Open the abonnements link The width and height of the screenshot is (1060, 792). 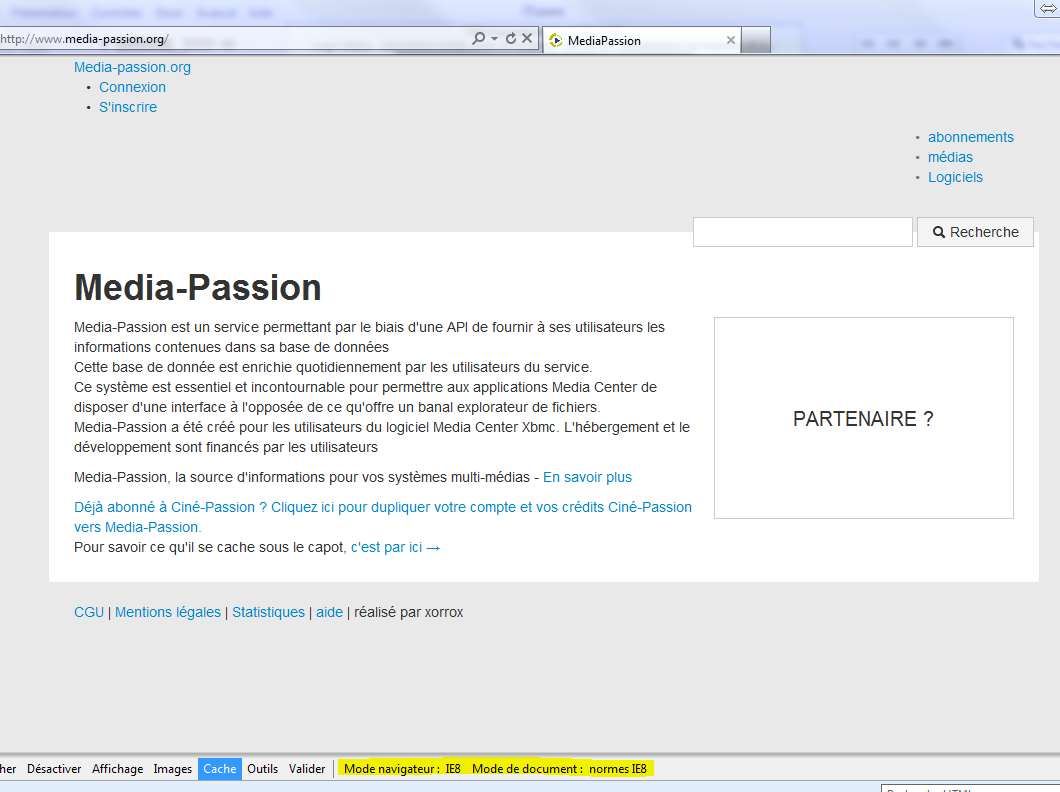pyautogui.click(x=971, y=137)
